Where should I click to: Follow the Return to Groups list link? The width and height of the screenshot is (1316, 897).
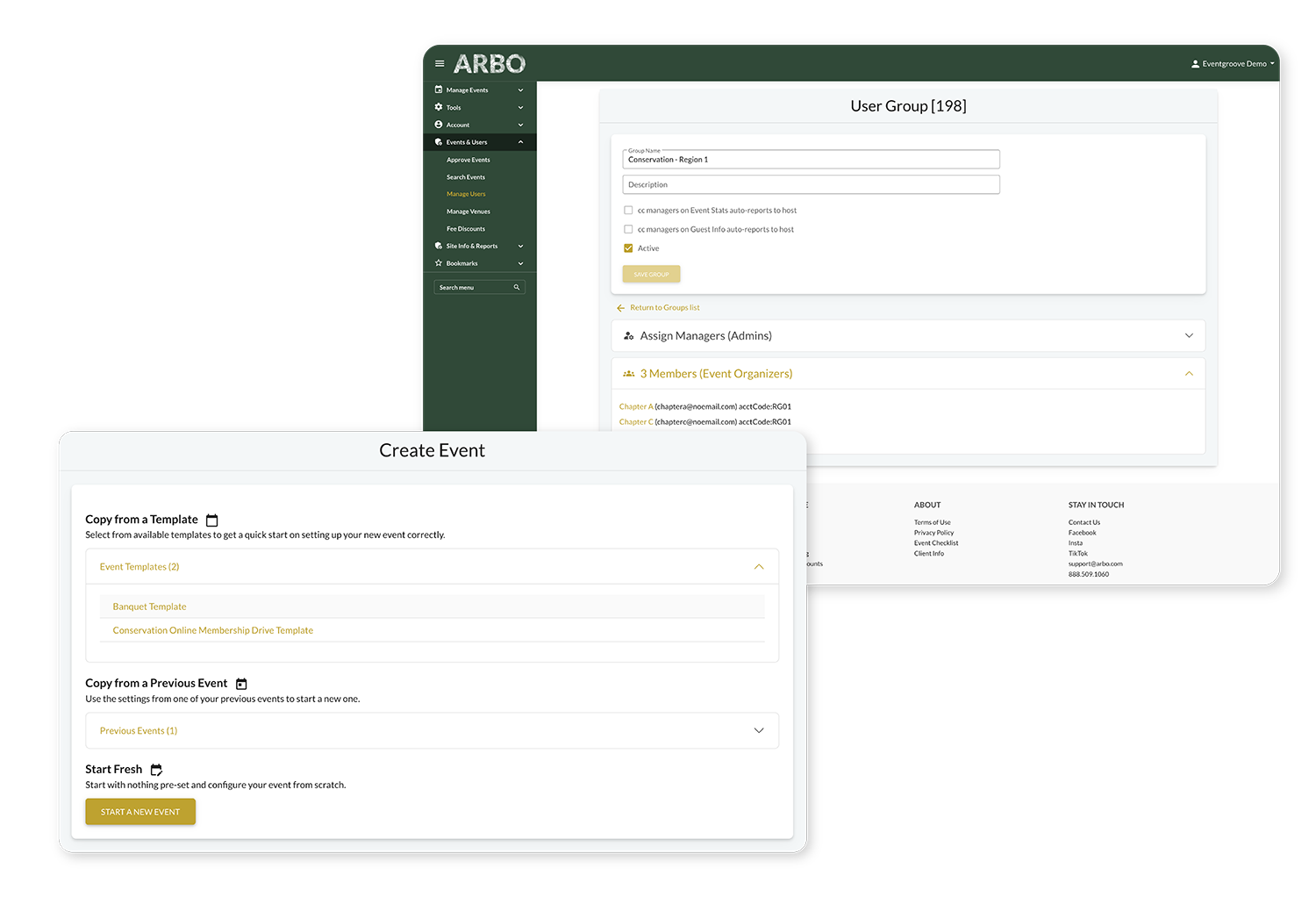coord(664,308)
